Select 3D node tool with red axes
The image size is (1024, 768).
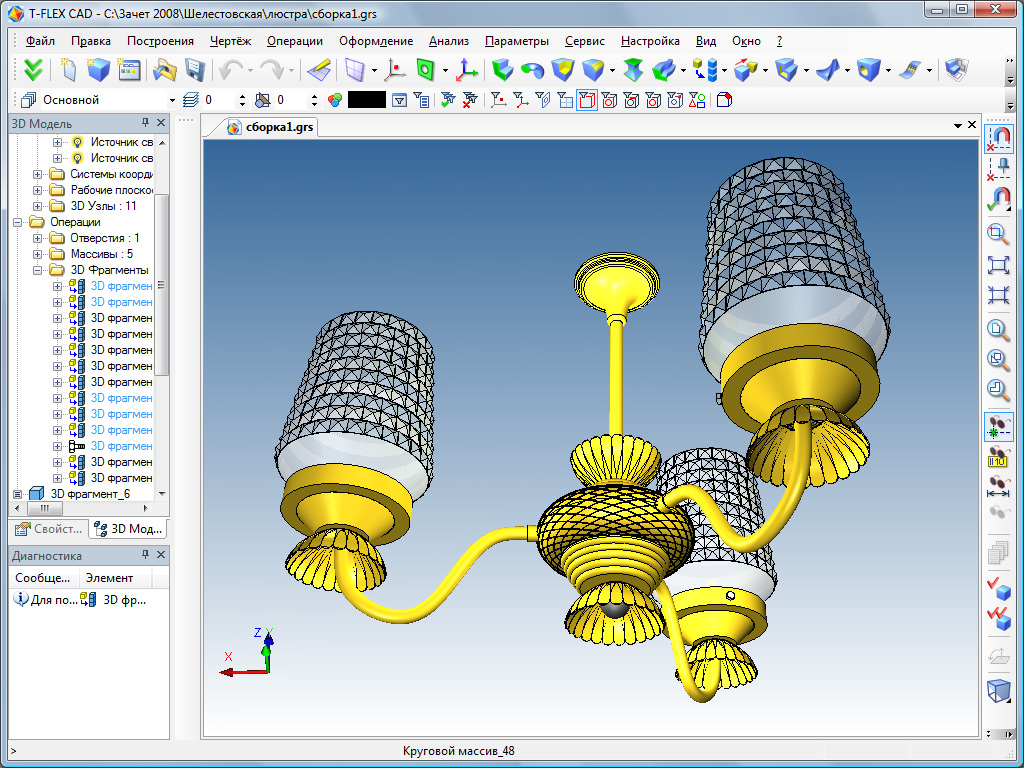pyautogui.click(x=395, y=69)
